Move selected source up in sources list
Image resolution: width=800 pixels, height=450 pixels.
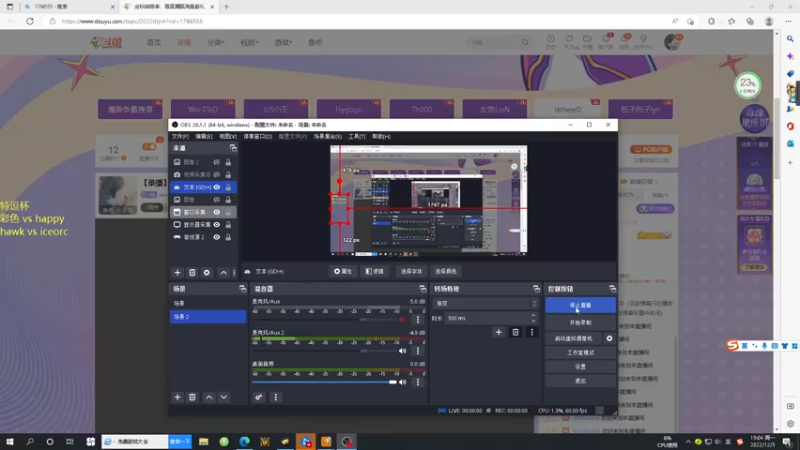pos(223,272)
